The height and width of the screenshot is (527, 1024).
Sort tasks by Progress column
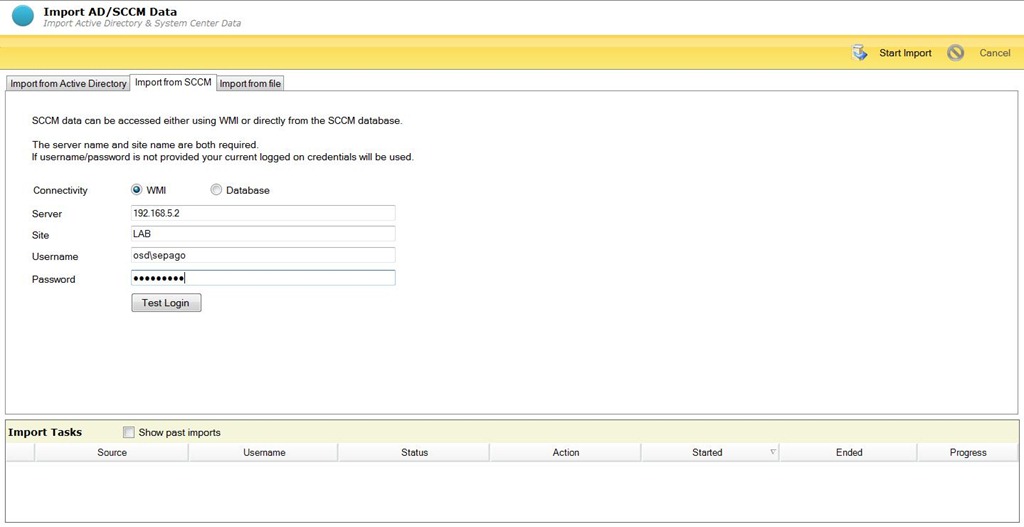point(968,452)
